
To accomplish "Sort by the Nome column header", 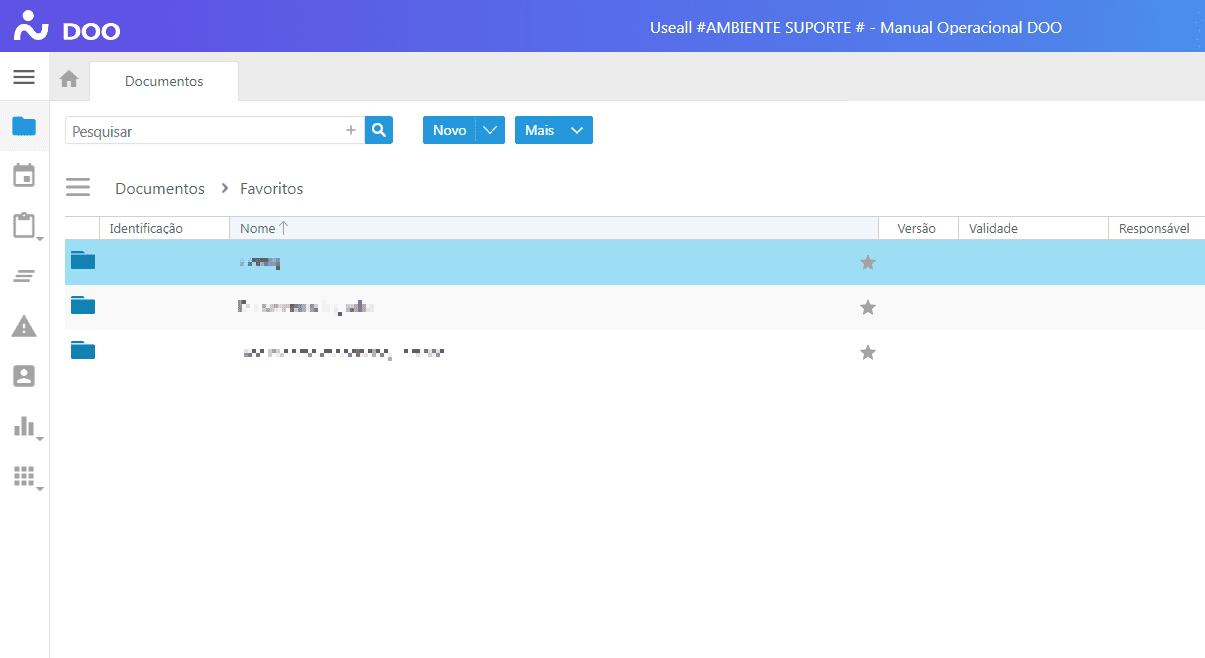I will (x=258, y=228).
